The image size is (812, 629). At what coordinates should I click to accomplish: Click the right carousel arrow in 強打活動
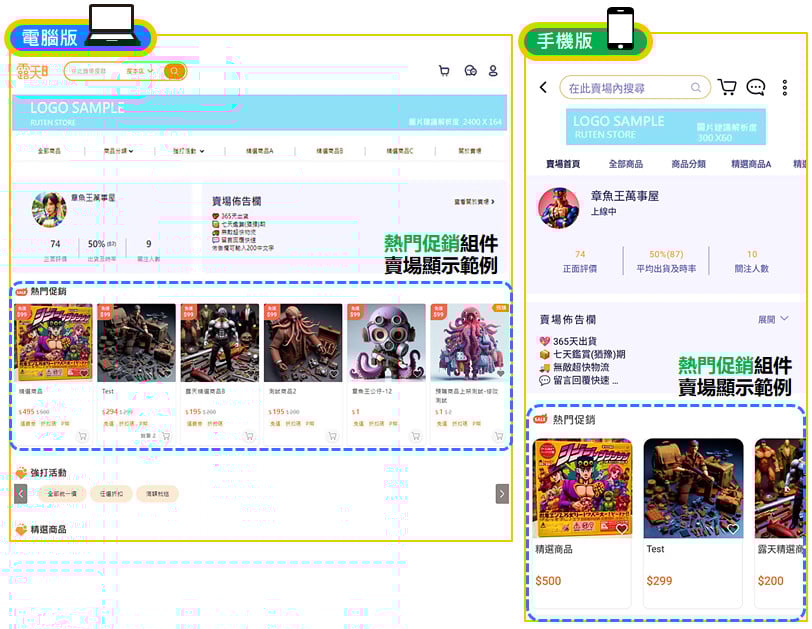click(502, 493)
